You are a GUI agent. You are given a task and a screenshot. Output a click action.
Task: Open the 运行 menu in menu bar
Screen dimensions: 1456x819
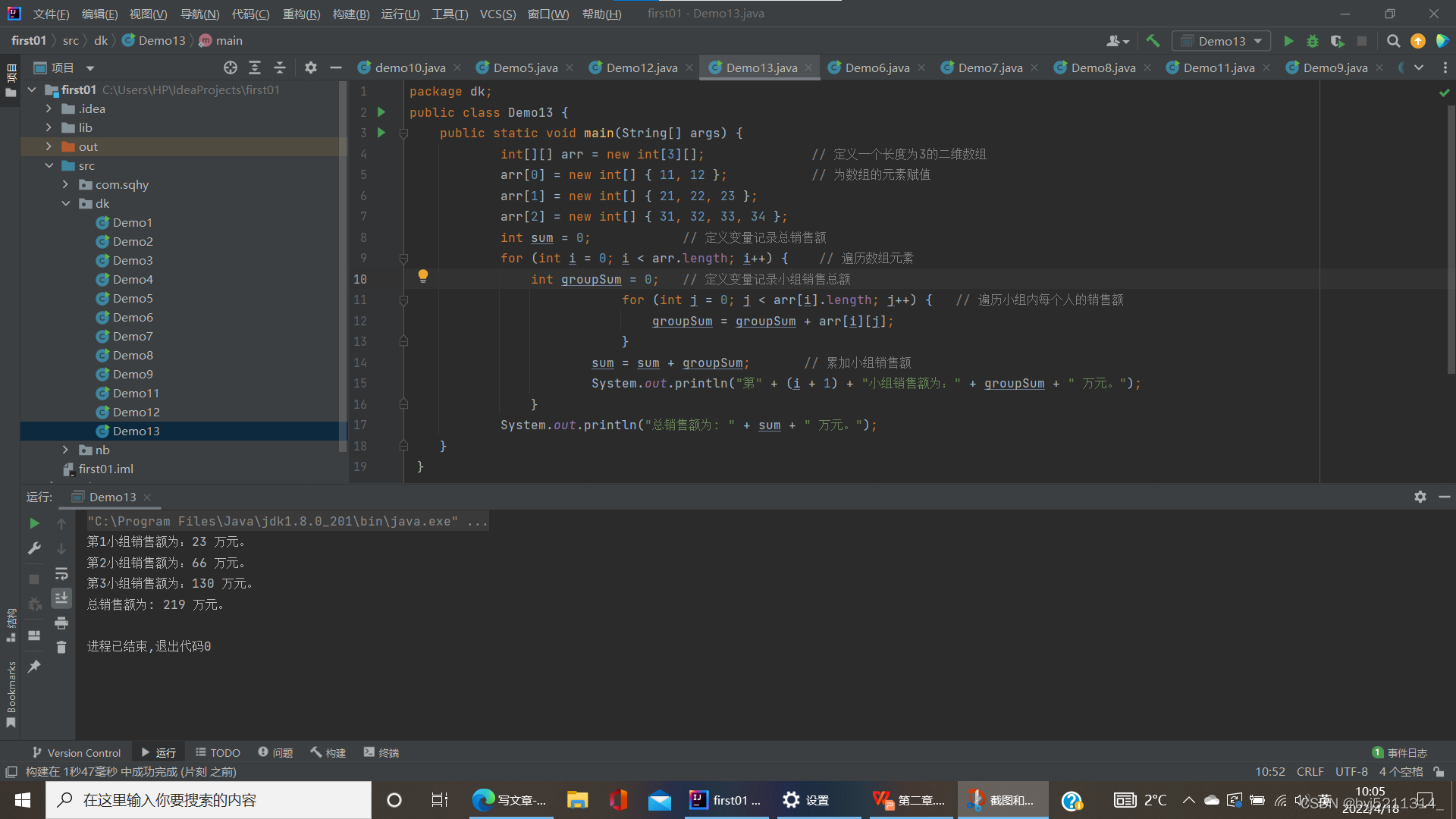[x=400, y=13]
